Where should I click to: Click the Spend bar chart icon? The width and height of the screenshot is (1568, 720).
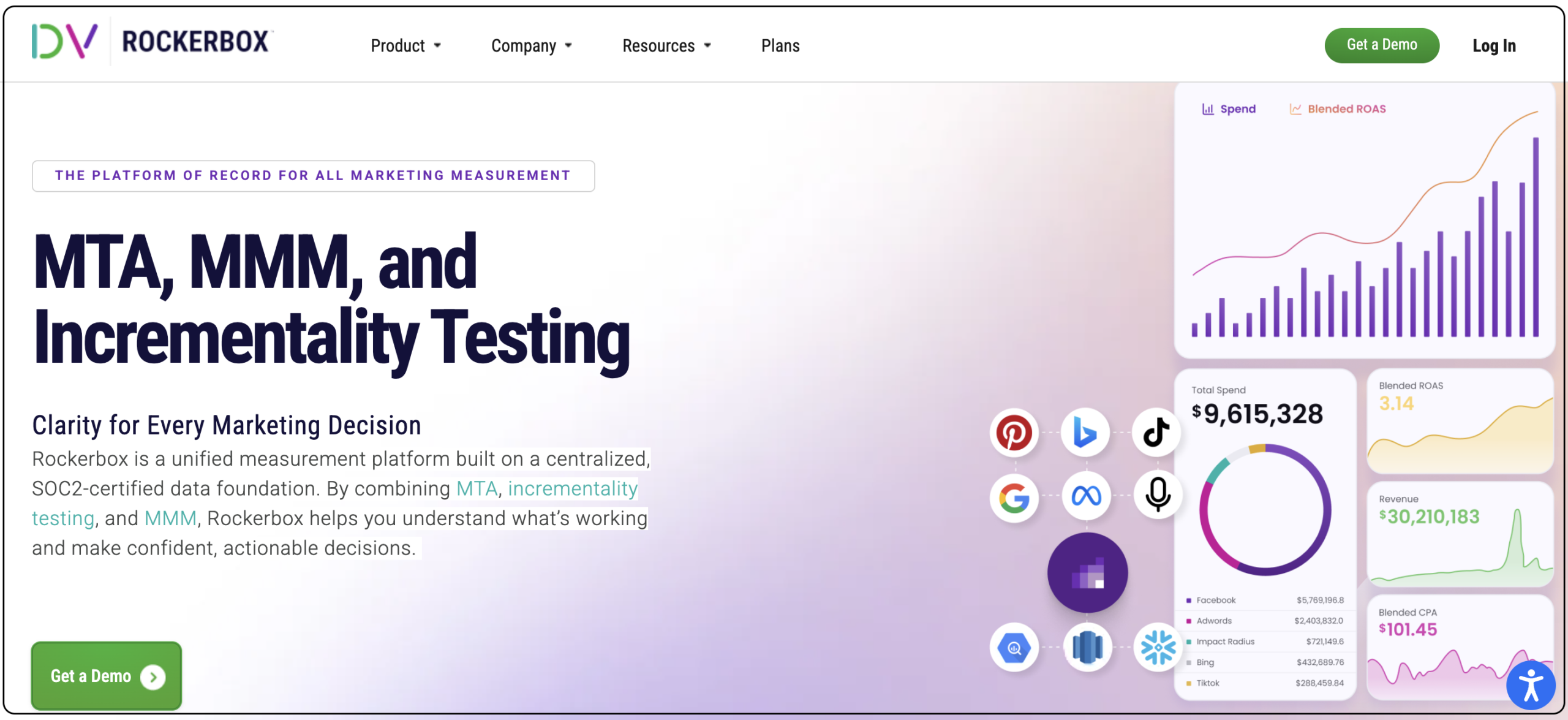pyautogui.click(x=1208, y=109)
